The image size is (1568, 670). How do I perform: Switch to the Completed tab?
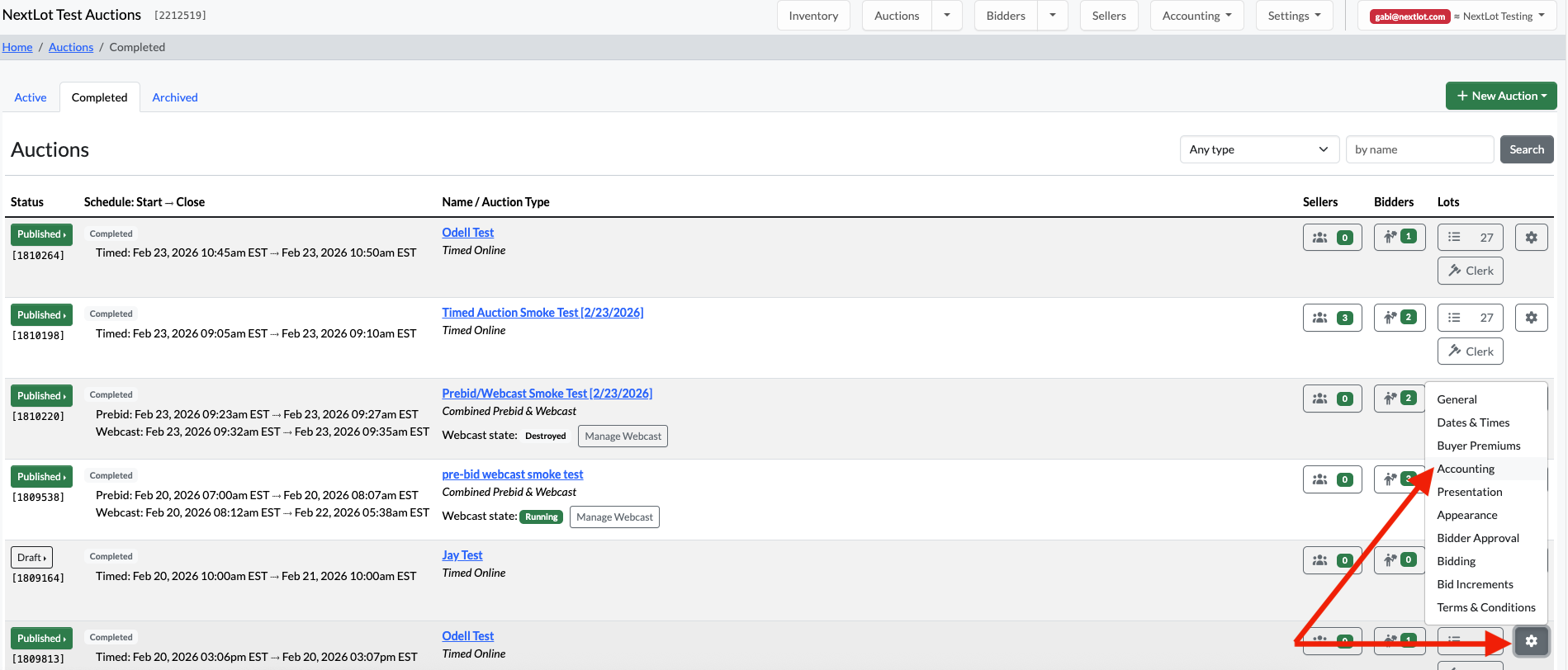(100, 97)
